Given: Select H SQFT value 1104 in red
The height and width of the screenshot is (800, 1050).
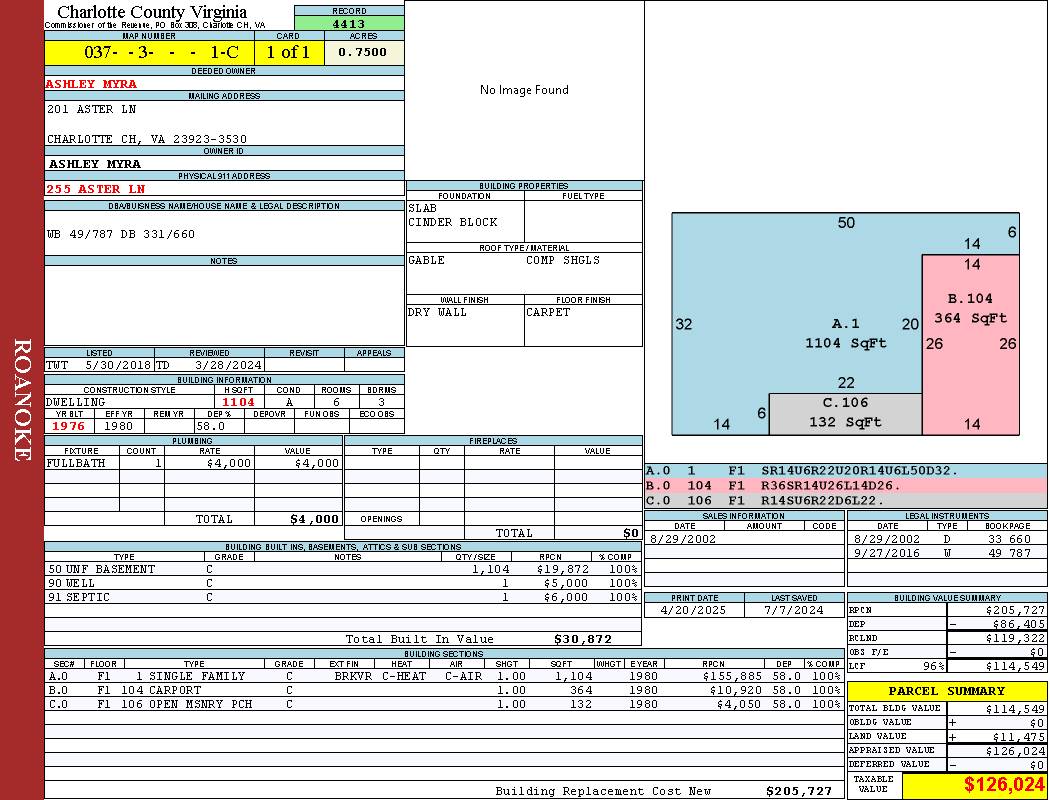Looking at the screenshot, I should (x=238, y=402).
